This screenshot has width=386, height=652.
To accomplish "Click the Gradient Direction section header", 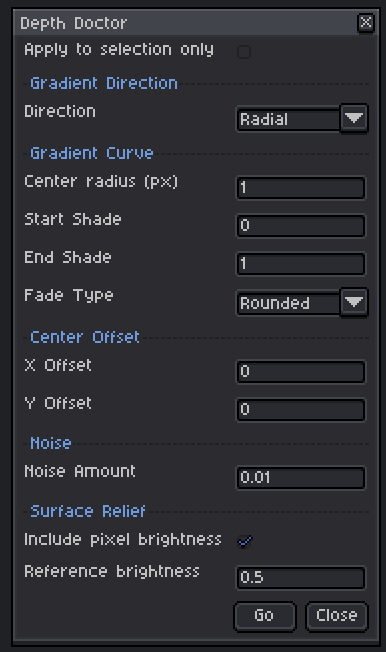I will tap(104, 83).
